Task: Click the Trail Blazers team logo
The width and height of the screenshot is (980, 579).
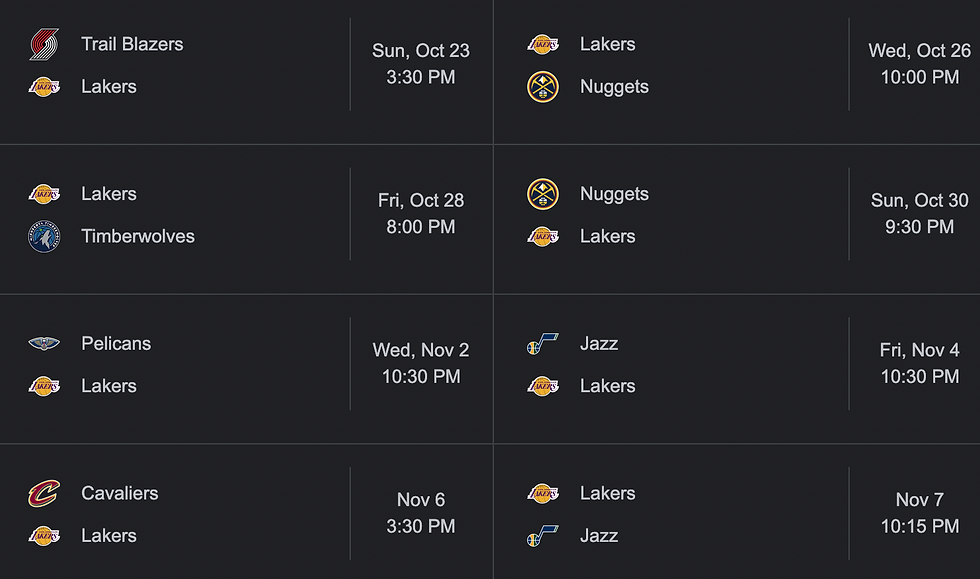Action: click(44, 44)
